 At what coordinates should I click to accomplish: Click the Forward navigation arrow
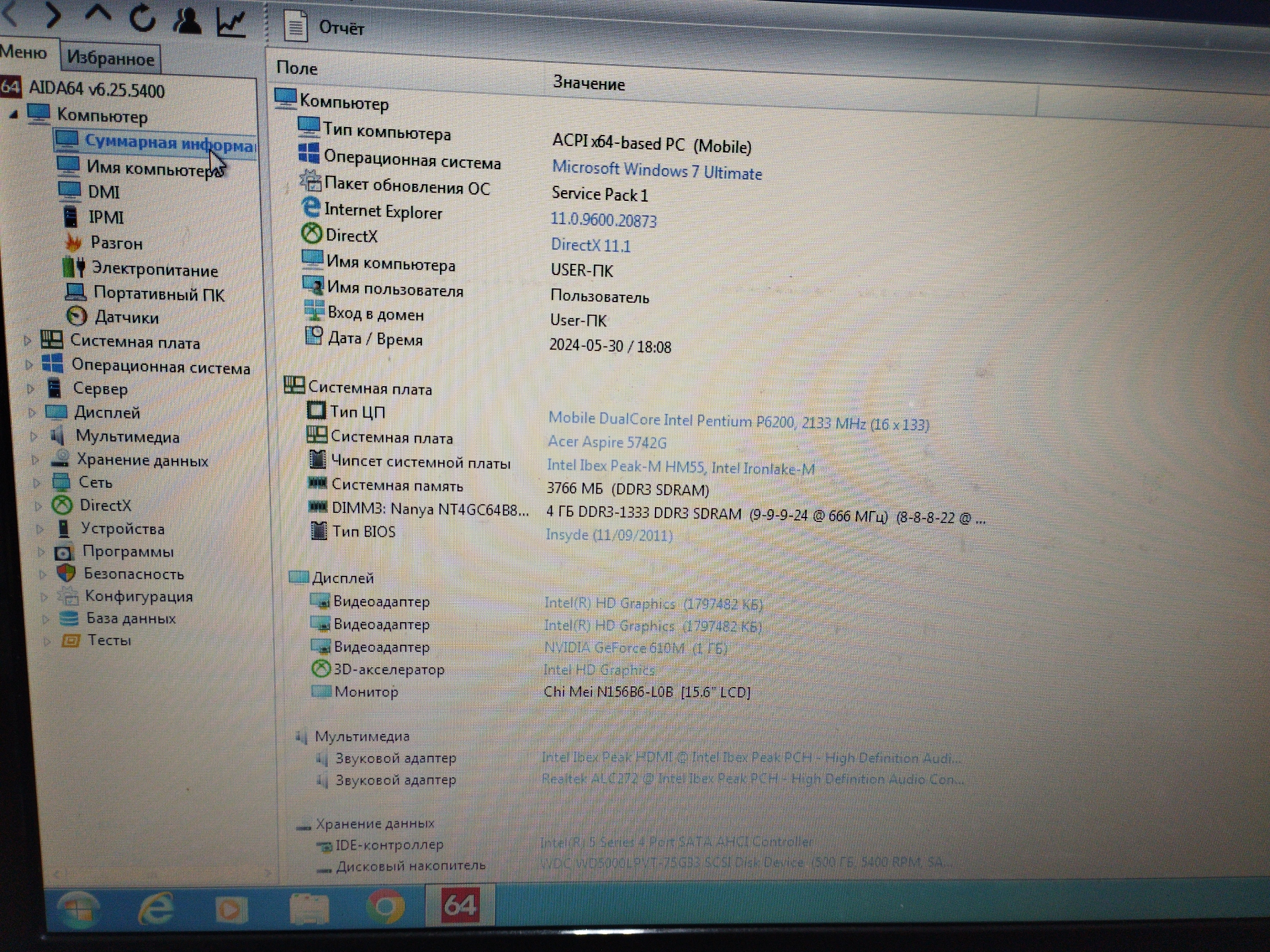53,15
